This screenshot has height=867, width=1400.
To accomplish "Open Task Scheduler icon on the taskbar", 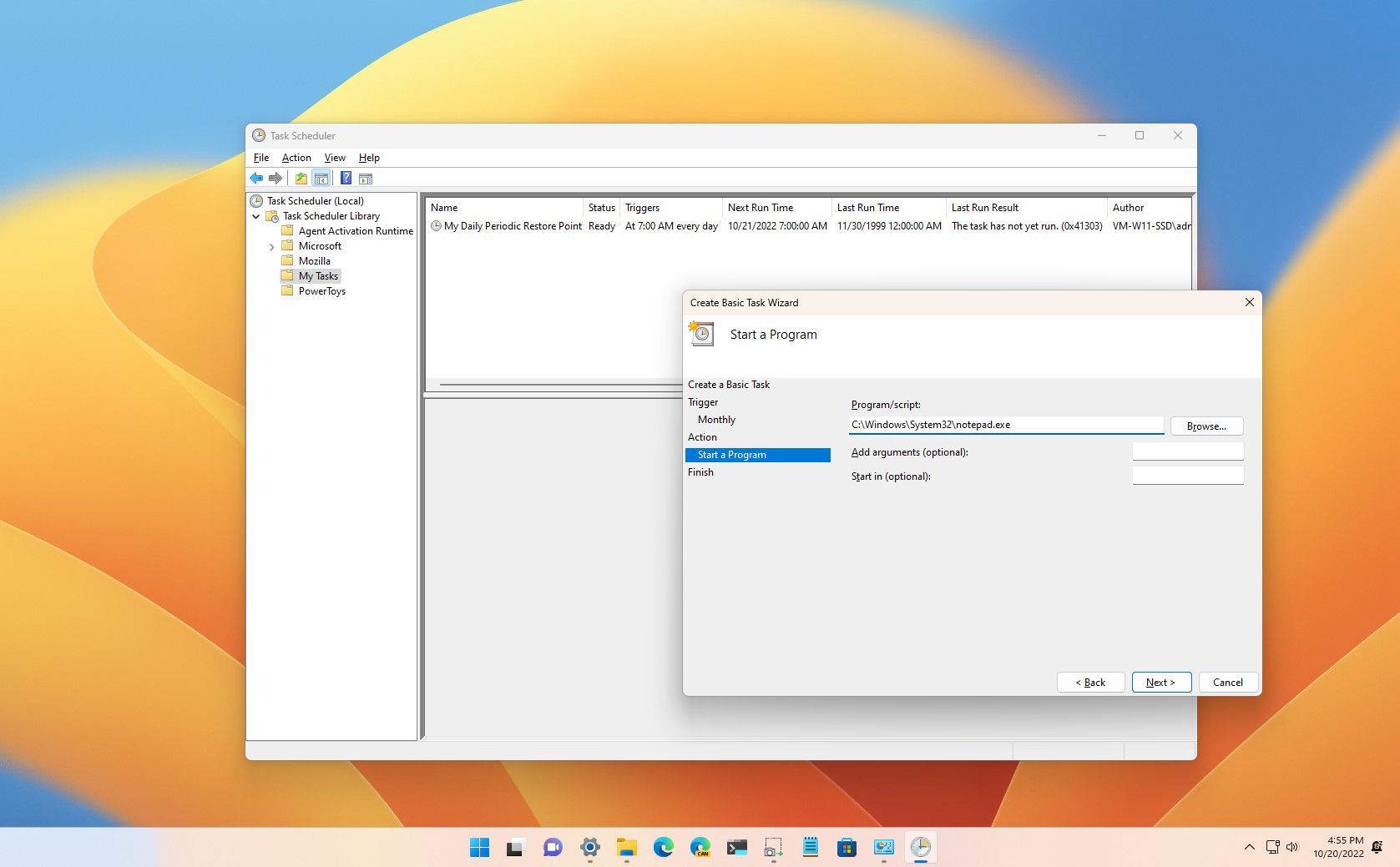I will [920, 847].
